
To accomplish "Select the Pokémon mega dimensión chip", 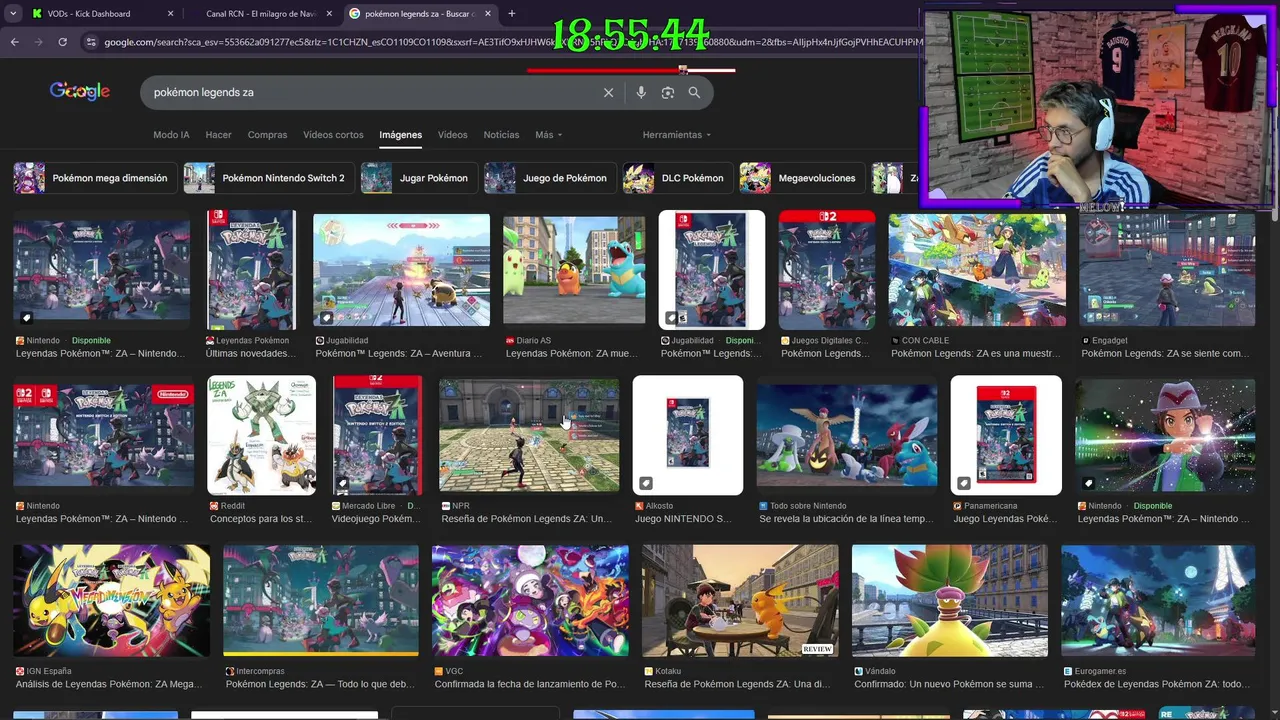I will coord(95,178).
